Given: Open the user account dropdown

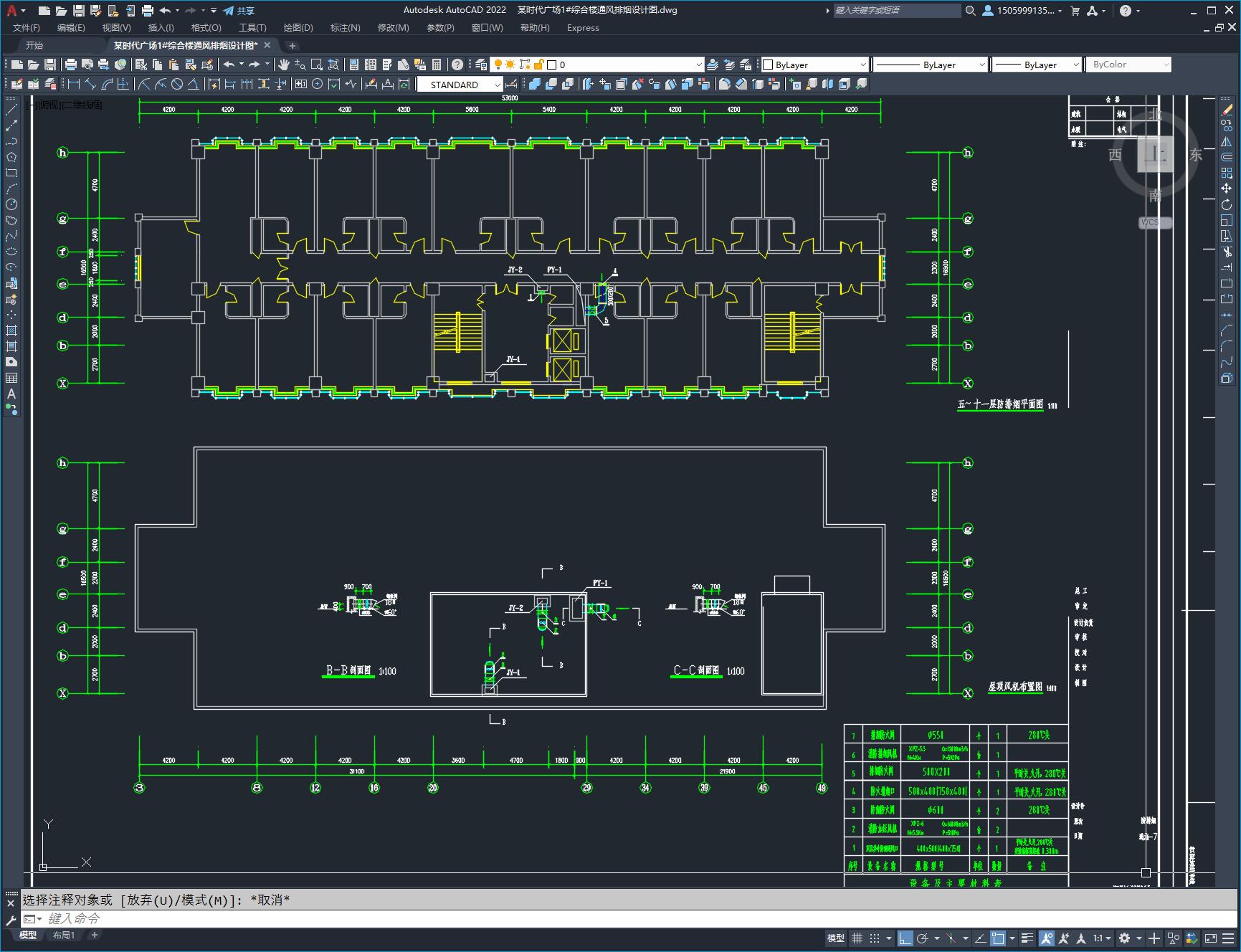Looking at the screenshot, I should (1022, 11).
